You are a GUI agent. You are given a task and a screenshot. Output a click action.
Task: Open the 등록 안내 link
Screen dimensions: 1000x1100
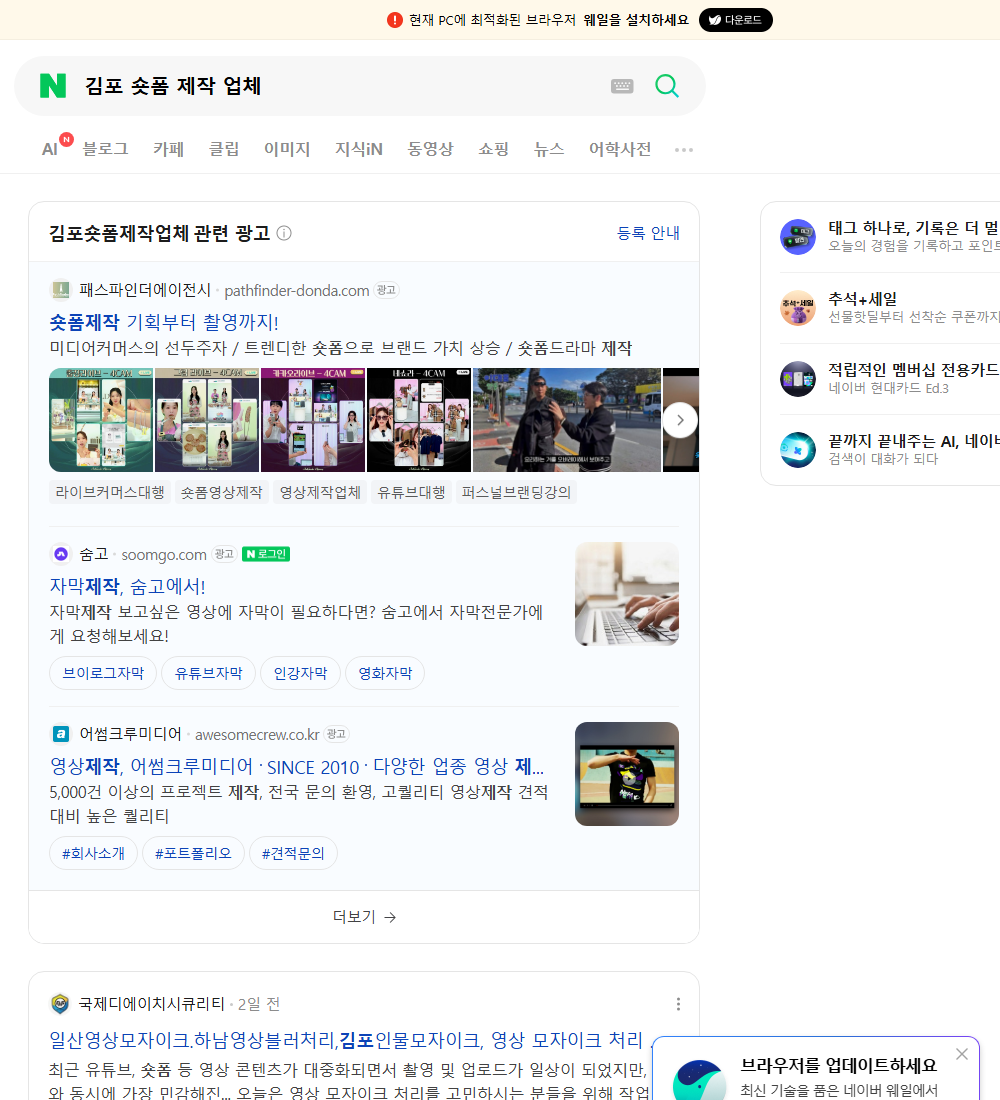pyautogui.click(x=648, y=233)
